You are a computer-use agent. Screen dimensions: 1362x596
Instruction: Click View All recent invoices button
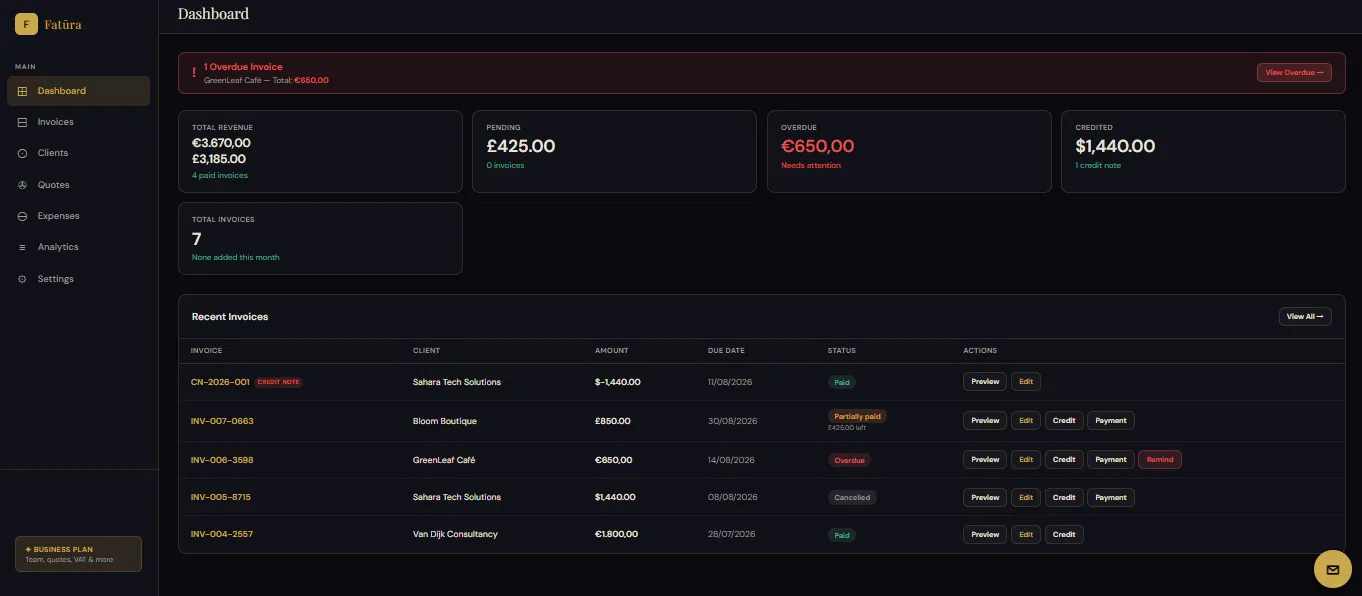(1305, 317)
